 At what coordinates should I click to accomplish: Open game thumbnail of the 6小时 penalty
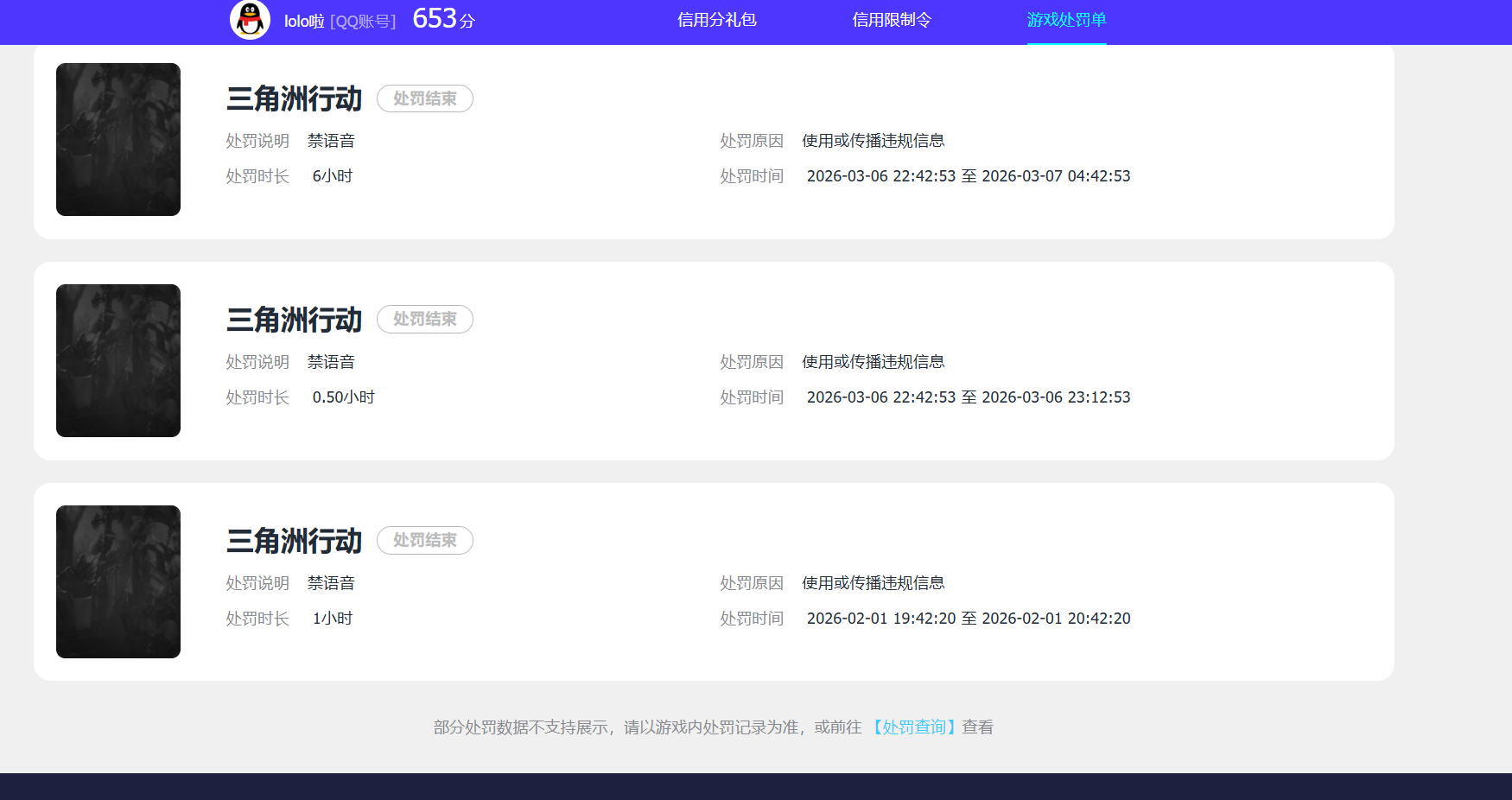click(x=118, y=139)
